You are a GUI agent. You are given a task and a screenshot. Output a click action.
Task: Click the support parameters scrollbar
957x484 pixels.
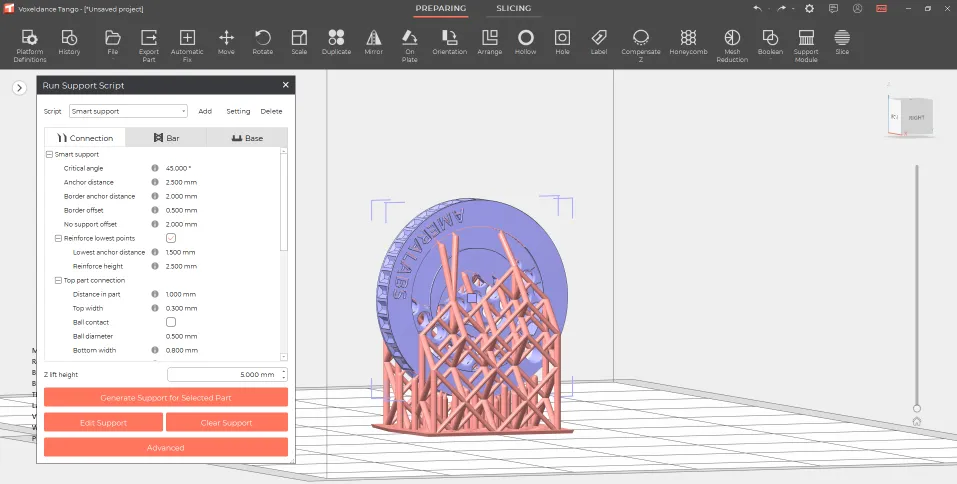click(283, 203)
